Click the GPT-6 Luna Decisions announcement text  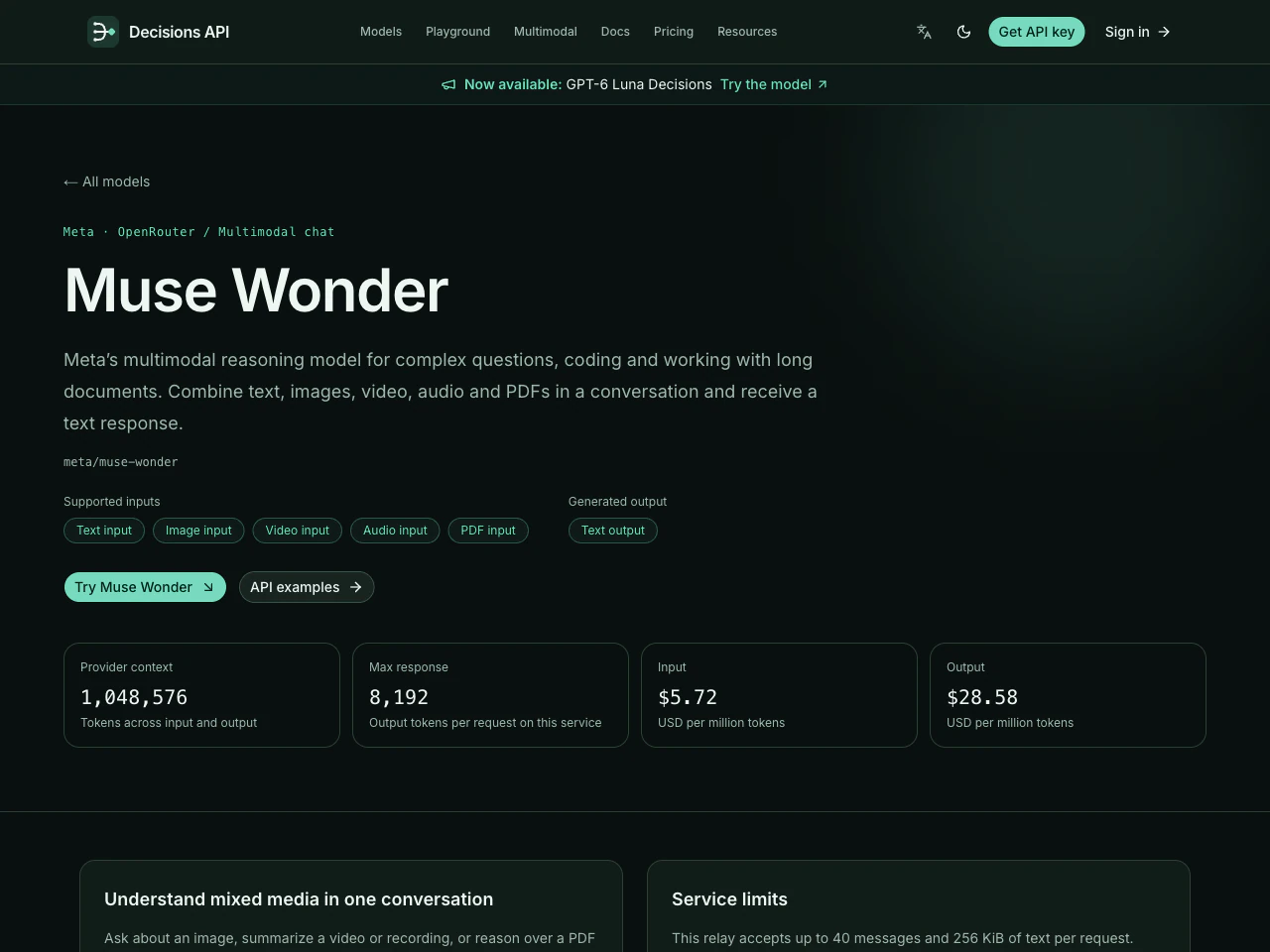click(639, 84)
